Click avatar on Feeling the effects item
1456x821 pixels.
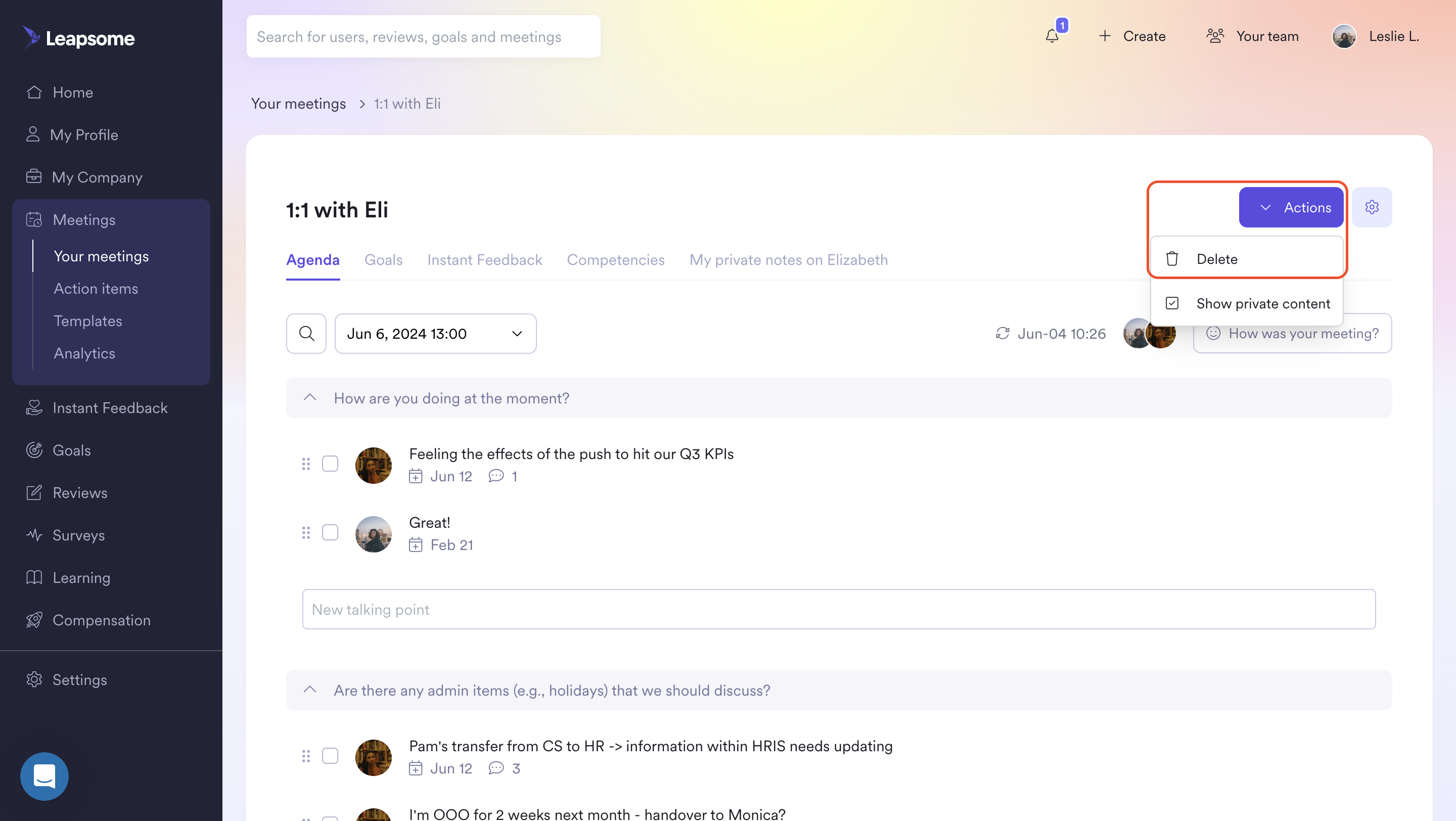click(x=373, y=465)
